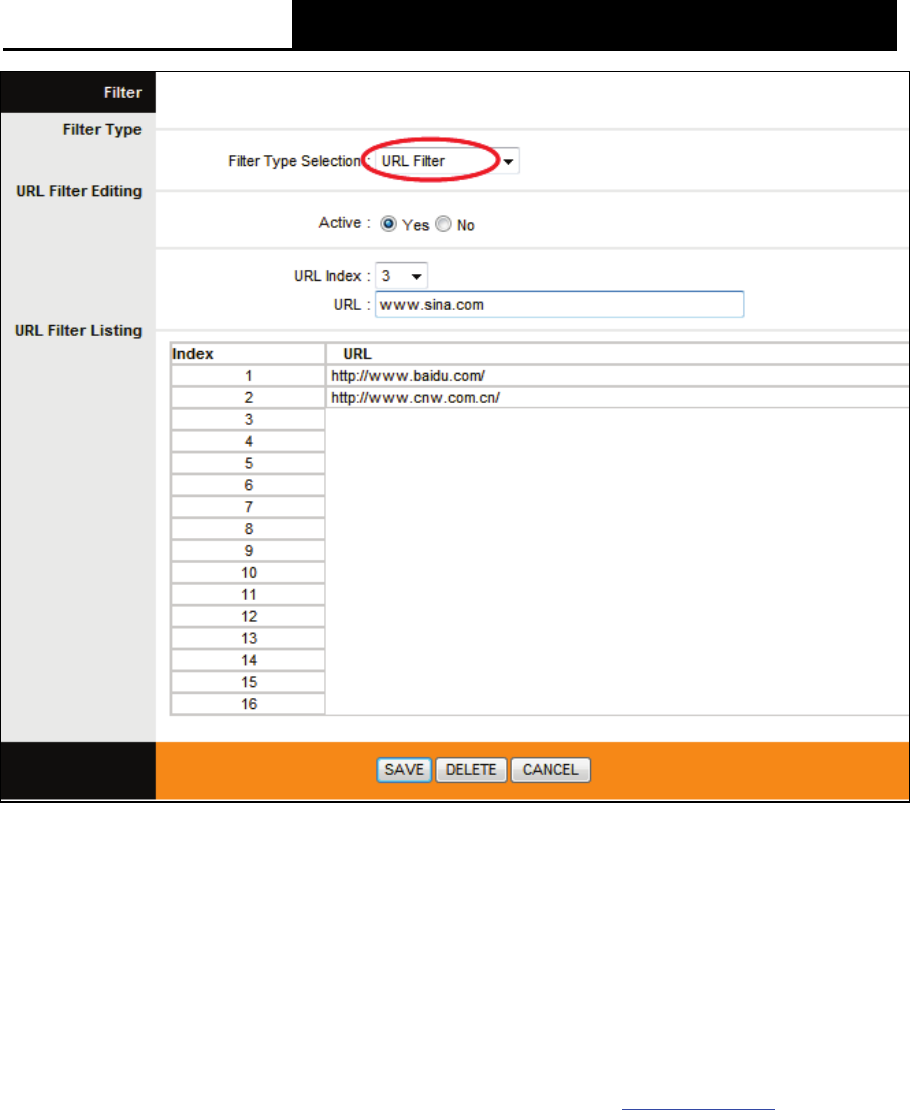Image resolution: width=910 pixels, height=1110 pixels.
Task: Click index 14 cell in URL listing
Action: click(248, 660)
